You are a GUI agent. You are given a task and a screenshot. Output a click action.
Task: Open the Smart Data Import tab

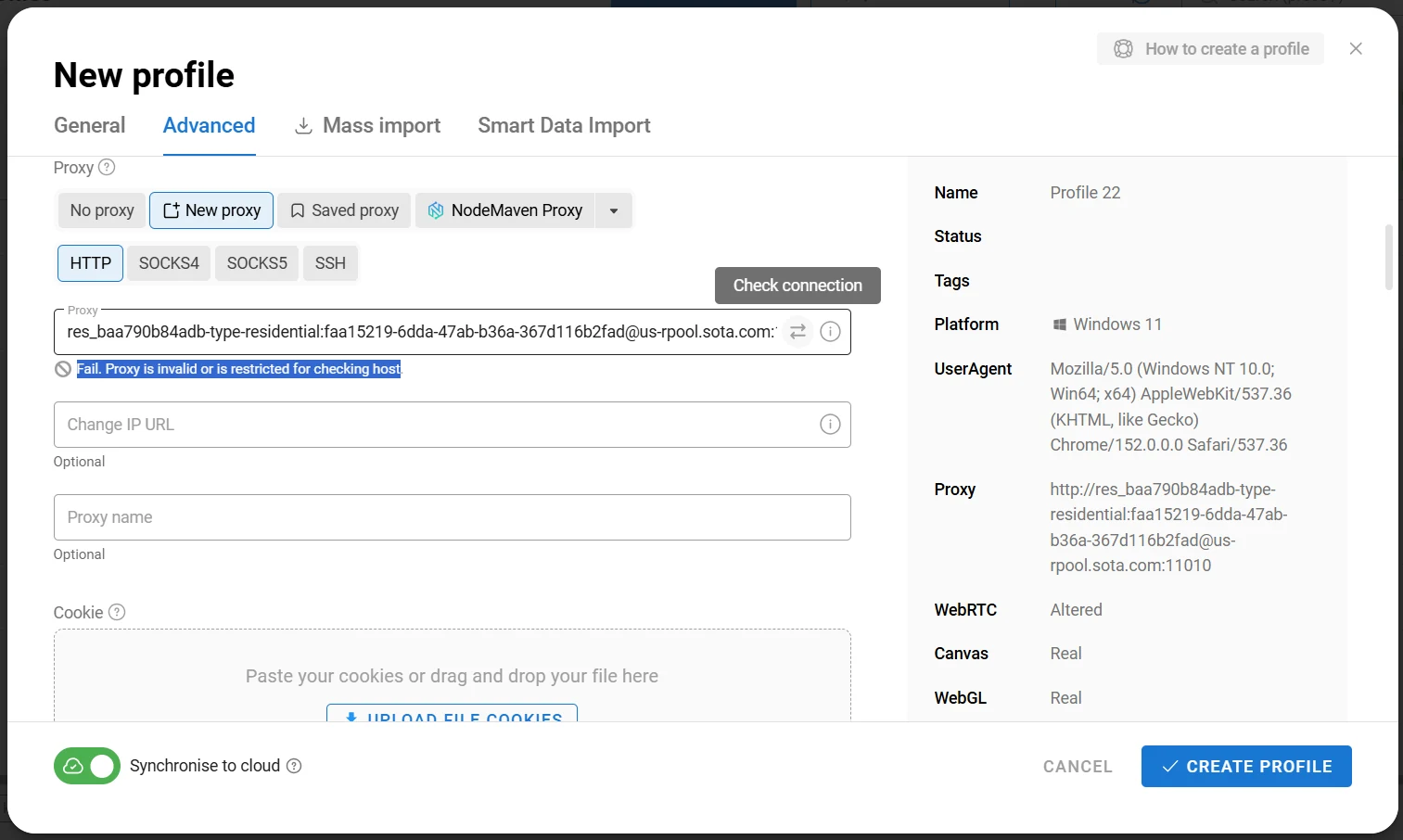click(564, 125)
